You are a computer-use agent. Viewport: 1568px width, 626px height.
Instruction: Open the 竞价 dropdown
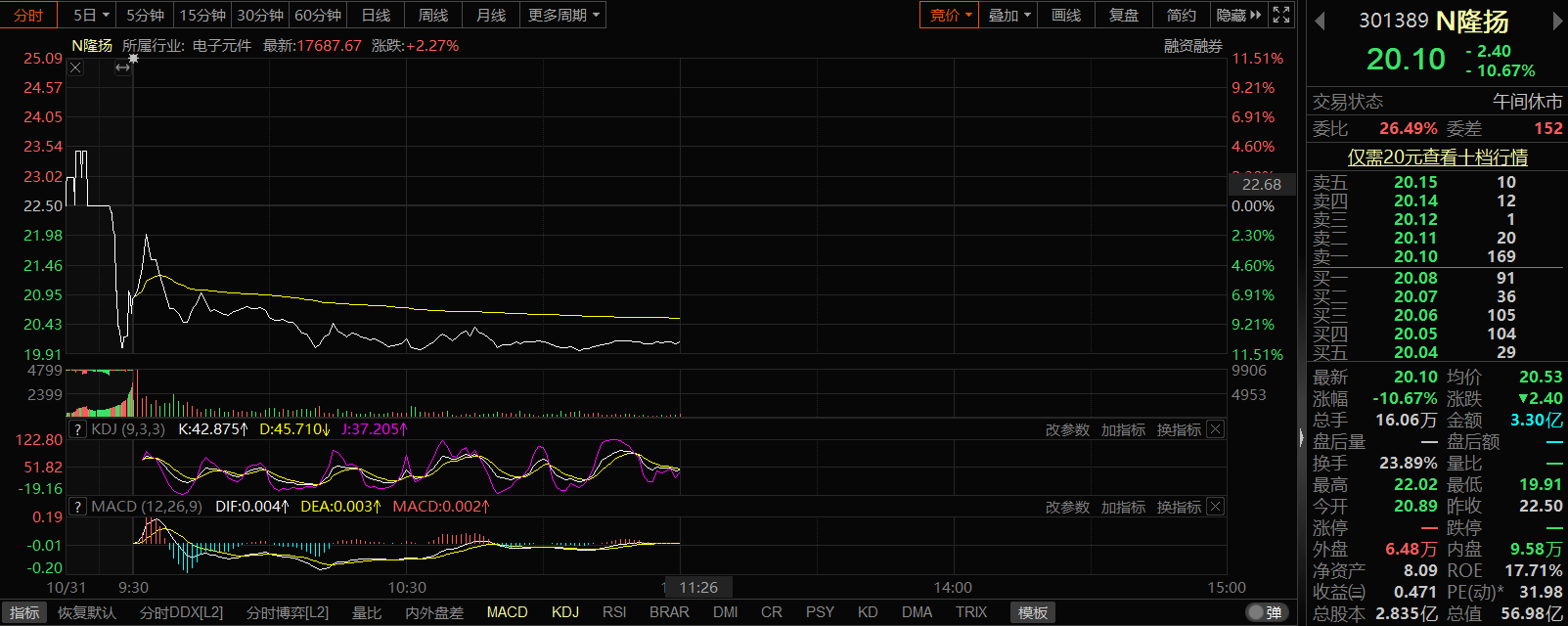coord(950,15)
